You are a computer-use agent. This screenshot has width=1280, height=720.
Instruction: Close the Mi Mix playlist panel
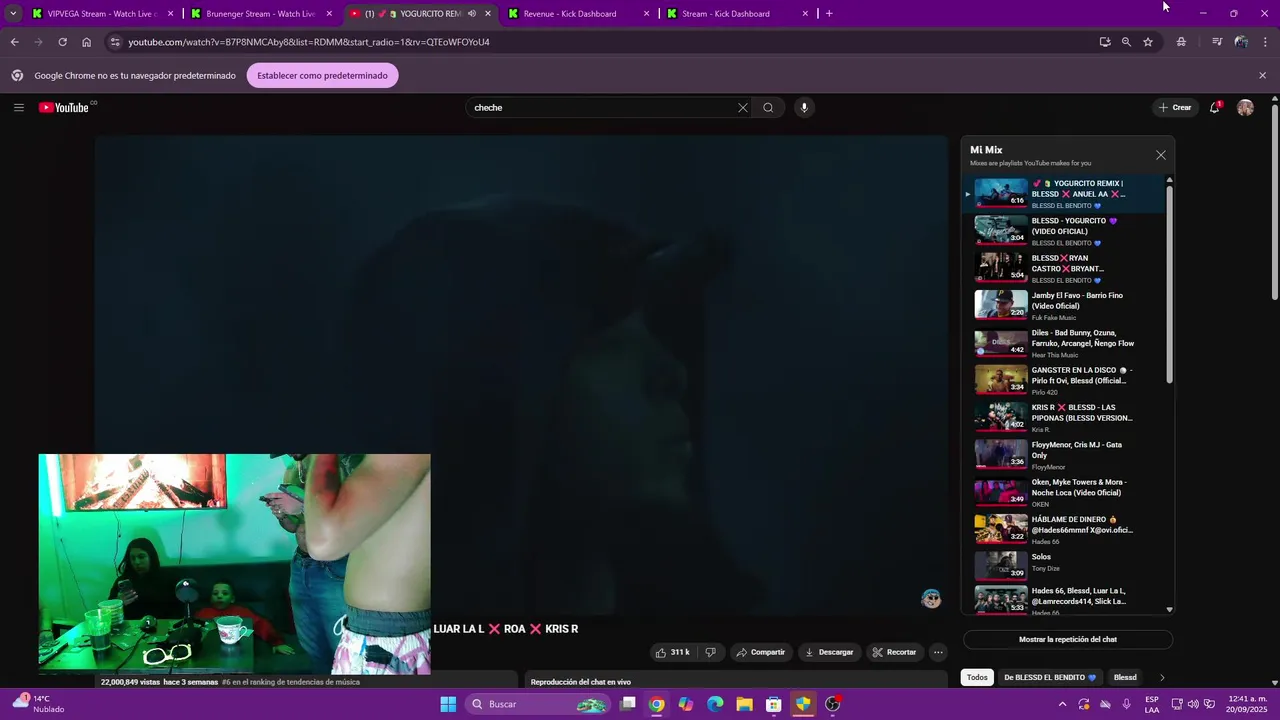1160,155
